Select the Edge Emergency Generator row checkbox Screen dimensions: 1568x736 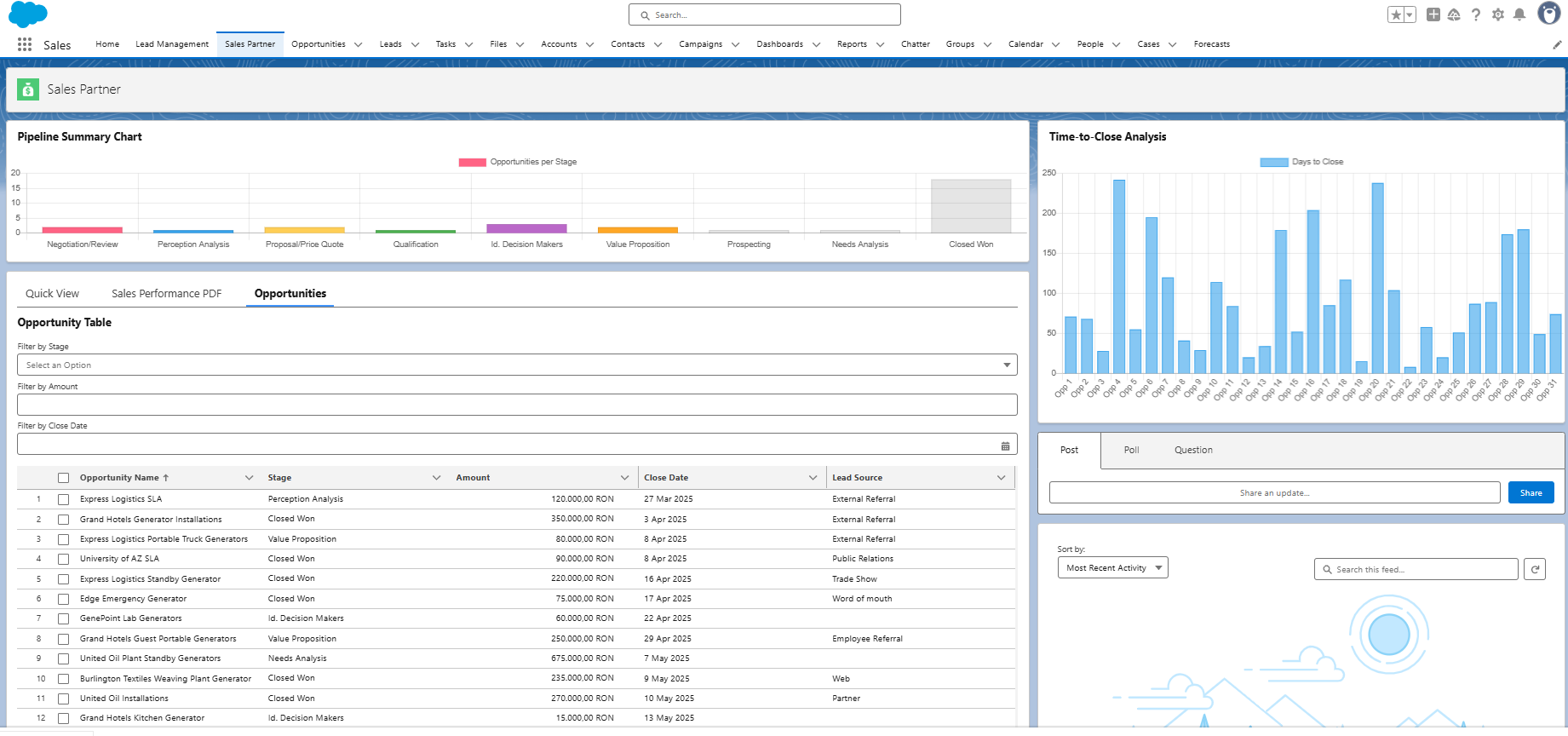pyautogui.click(x=63, y=600)
